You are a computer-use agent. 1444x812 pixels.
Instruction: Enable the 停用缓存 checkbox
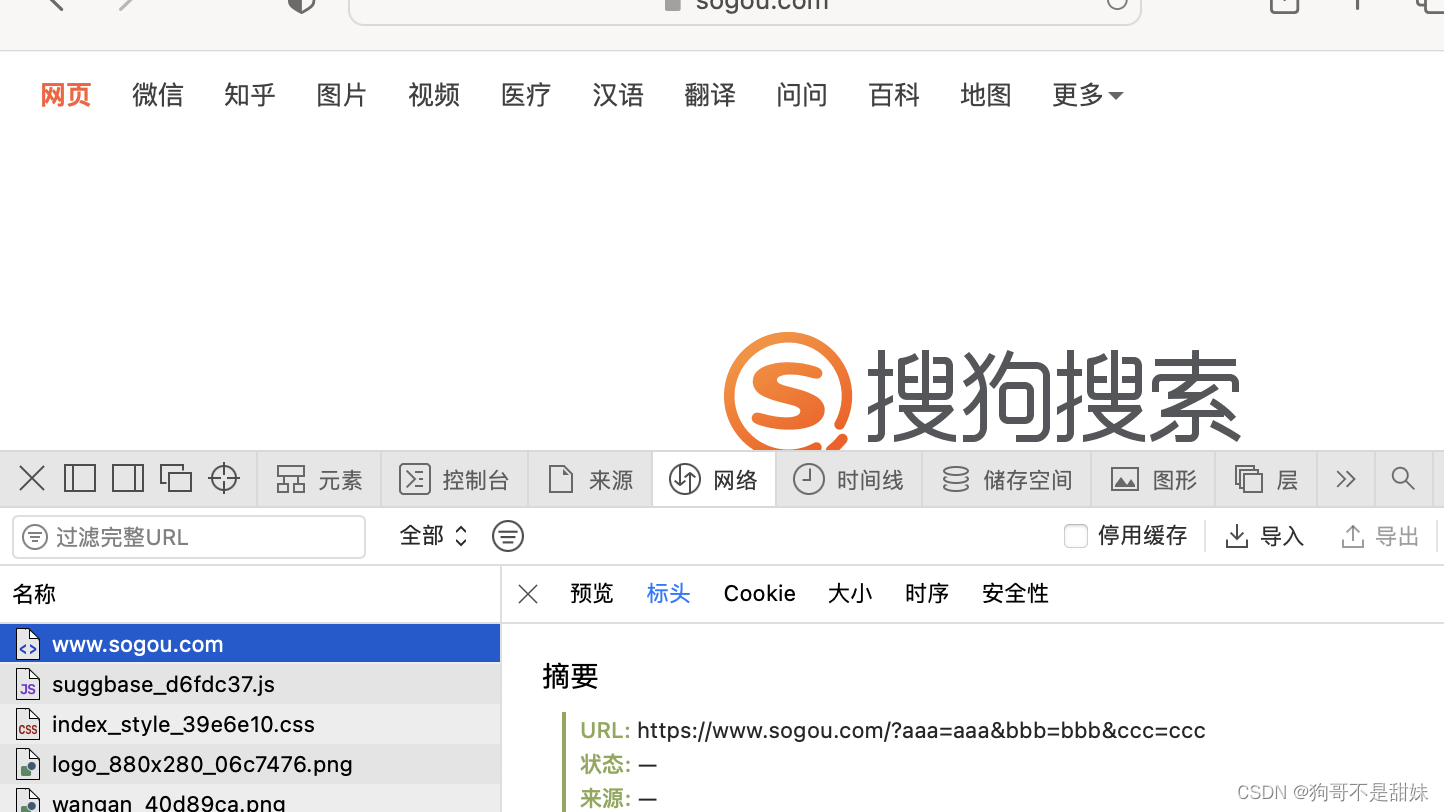click(1076, 536)
